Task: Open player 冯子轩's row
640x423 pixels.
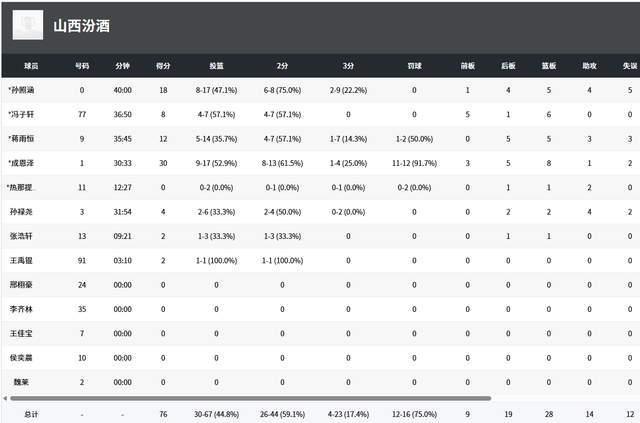Action: [x=26, y=115]
